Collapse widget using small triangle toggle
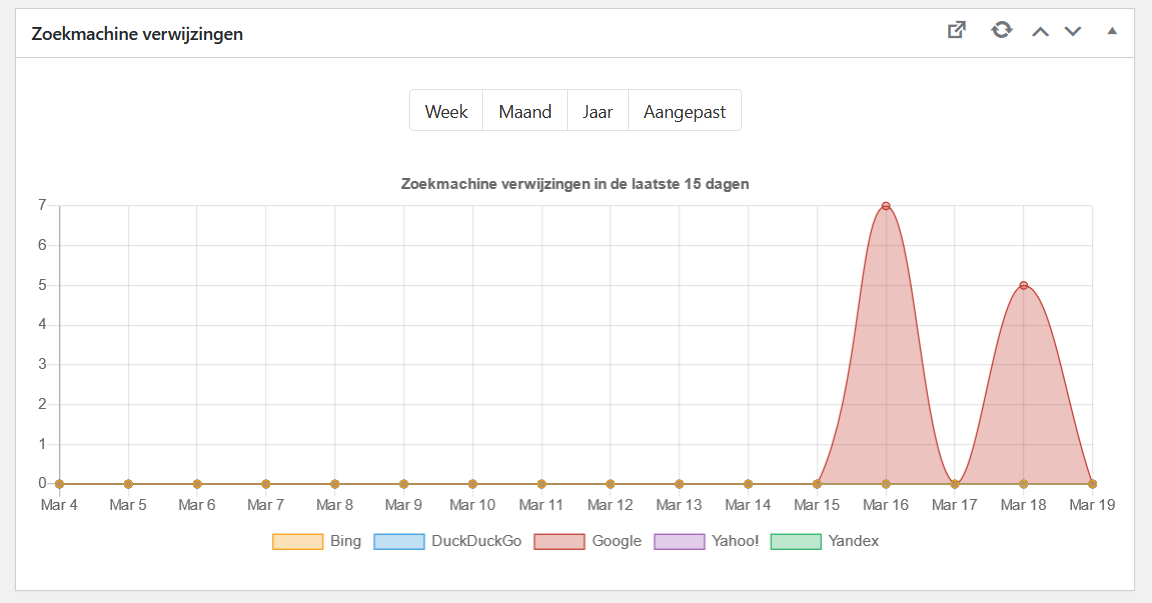Viewport: 1152px width, 603px height. tap(1112, 31)
